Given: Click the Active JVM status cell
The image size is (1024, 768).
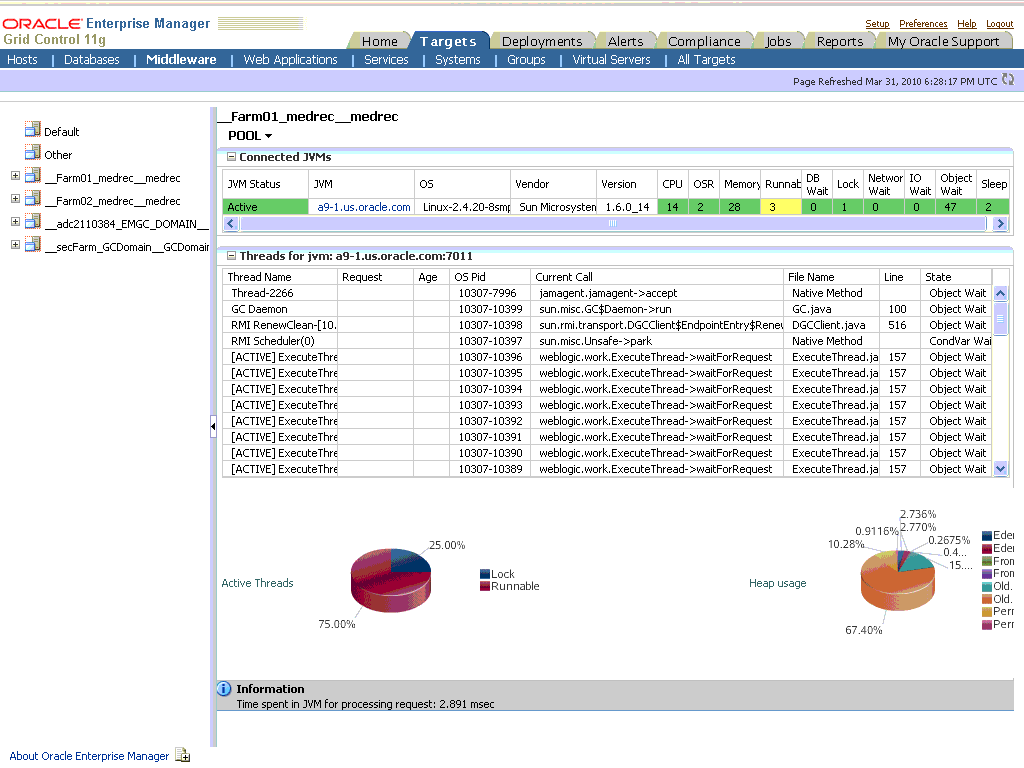Looking at the screenshot, I should coord(265,207).
